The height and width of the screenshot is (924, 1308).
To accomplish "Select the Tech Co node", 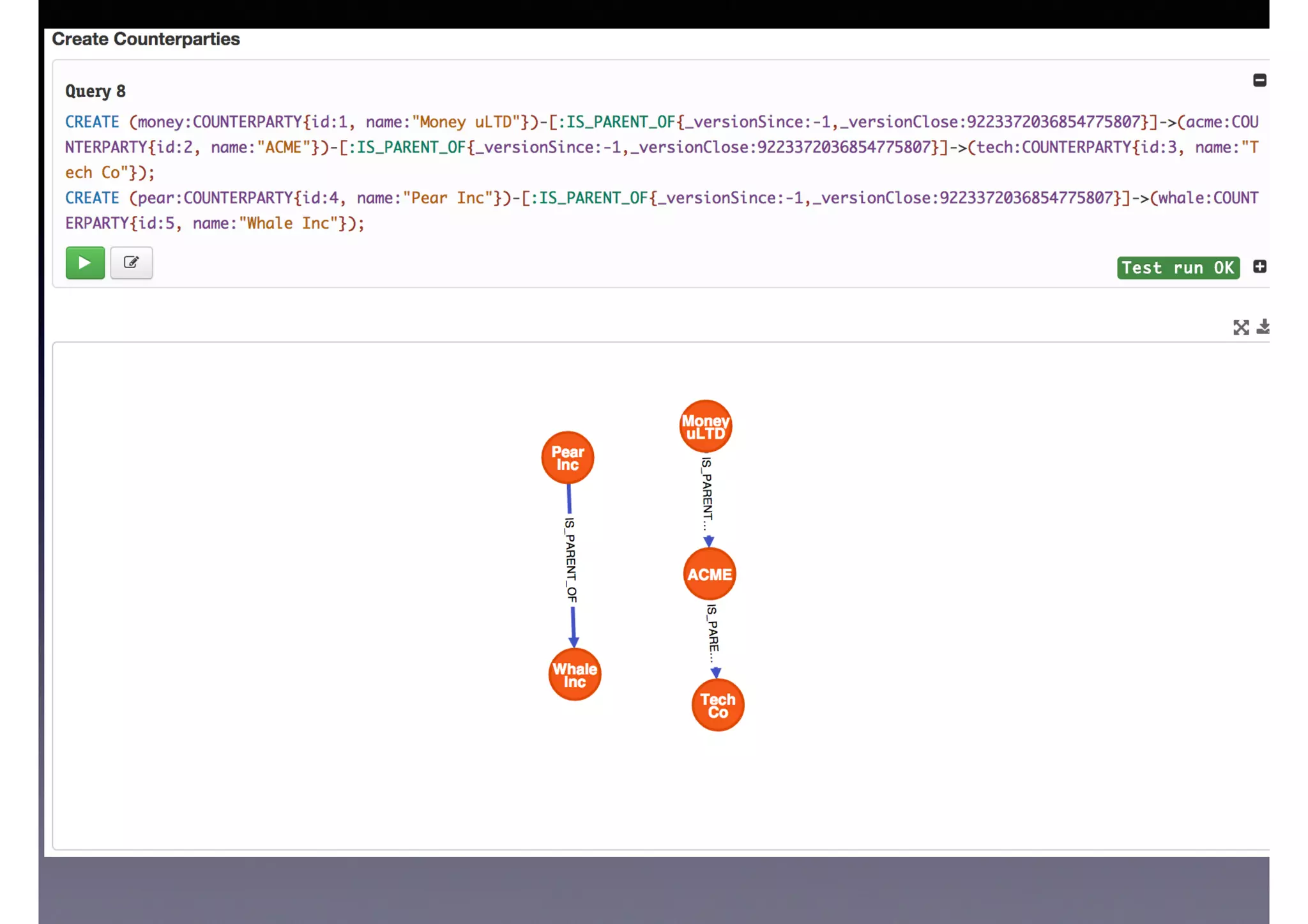I will click(x=717, y=706).
